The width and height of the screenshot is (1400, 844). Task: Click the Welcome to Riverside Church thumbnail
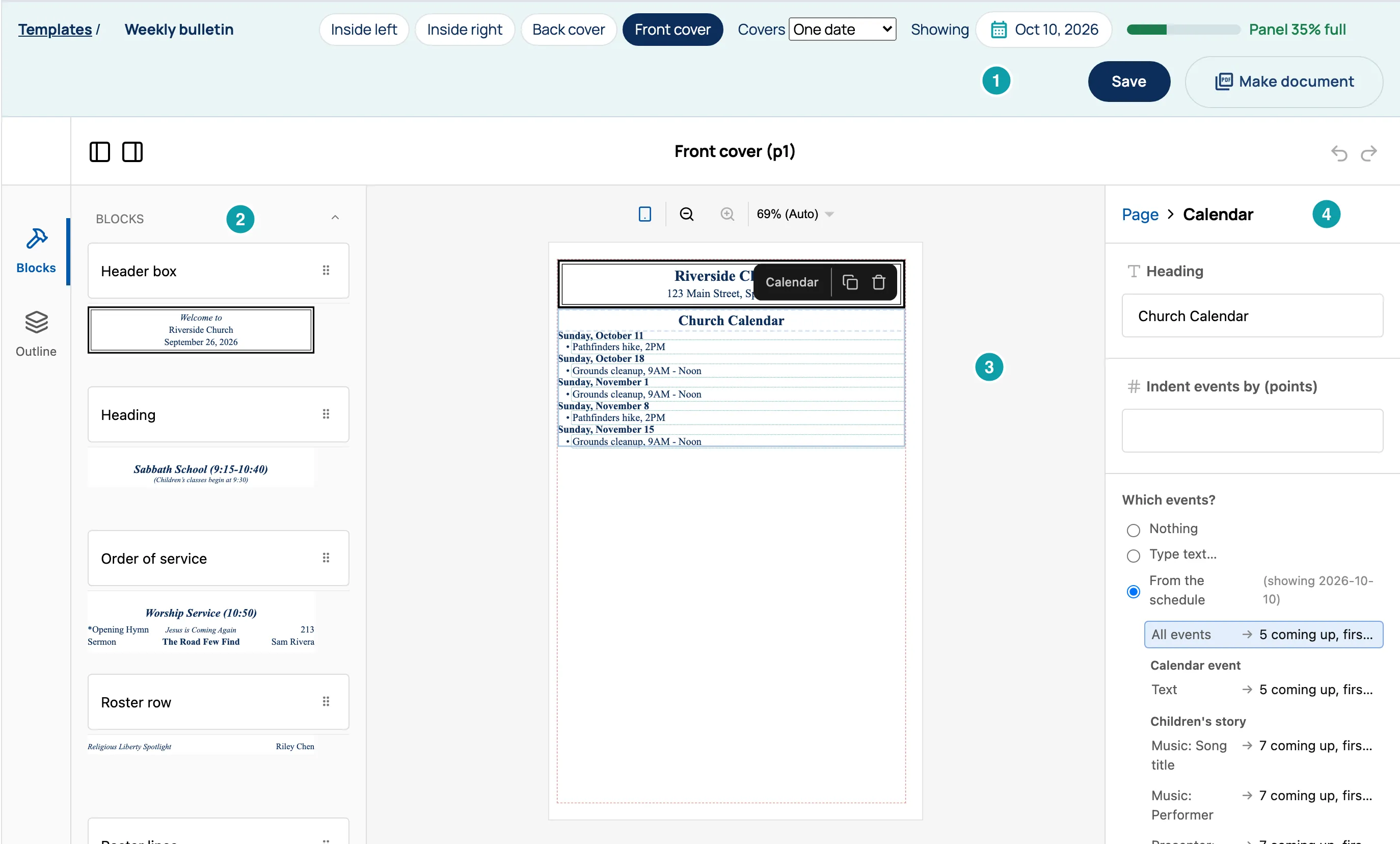click(201, 330)
